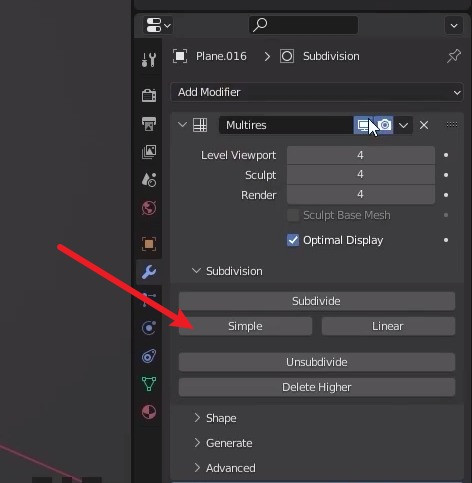Screen dimensions: 472x483
Task: Expand the Generate subpanel
Action: (x=197, y=443)
